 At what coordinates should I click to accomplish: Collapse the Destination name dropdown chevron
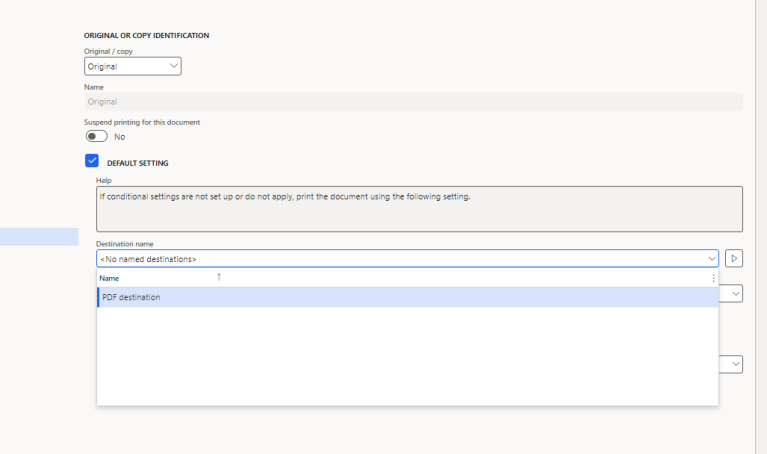(x=711, y=259)
